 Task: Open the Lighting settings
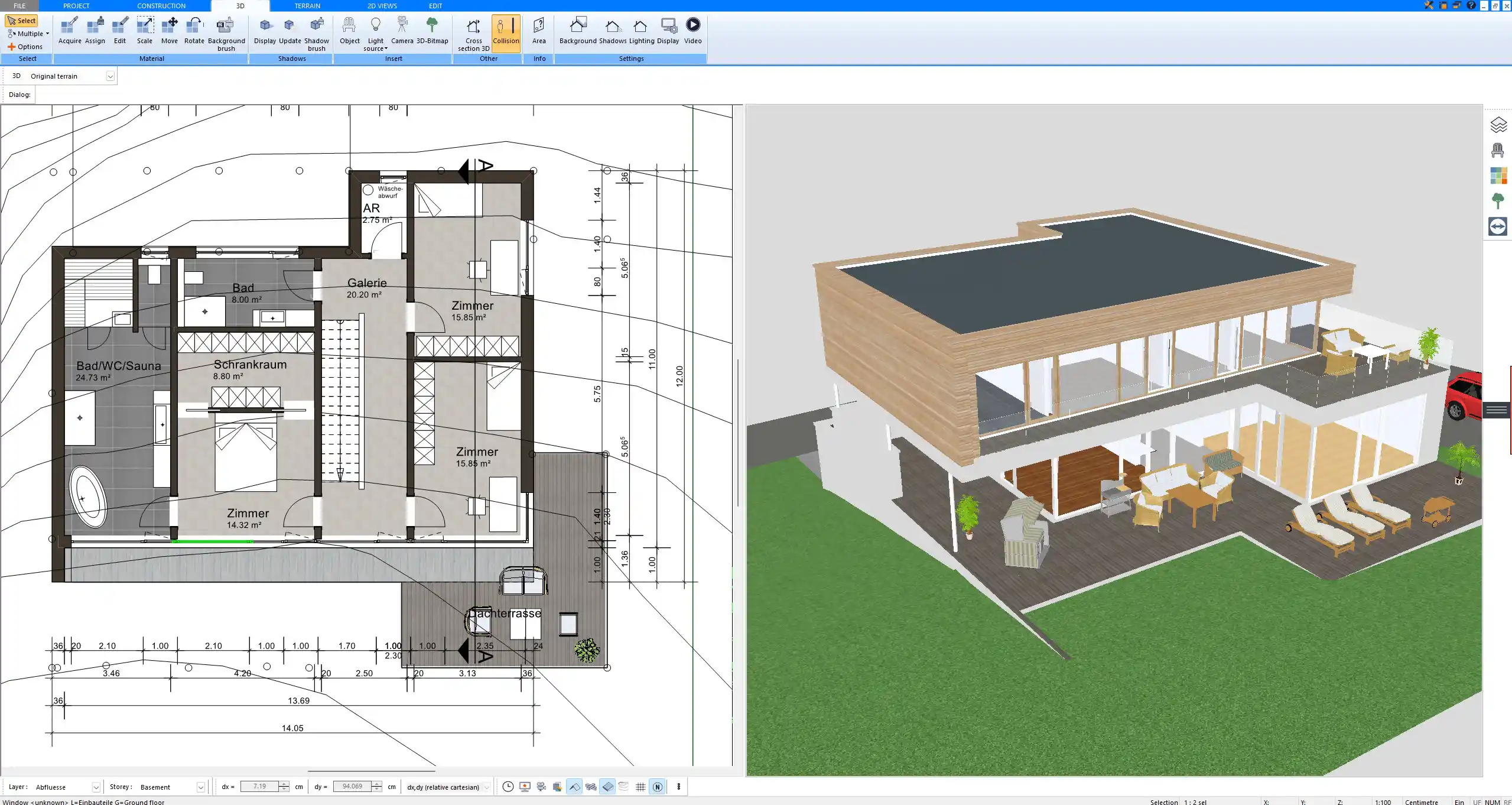coord(640,30)
